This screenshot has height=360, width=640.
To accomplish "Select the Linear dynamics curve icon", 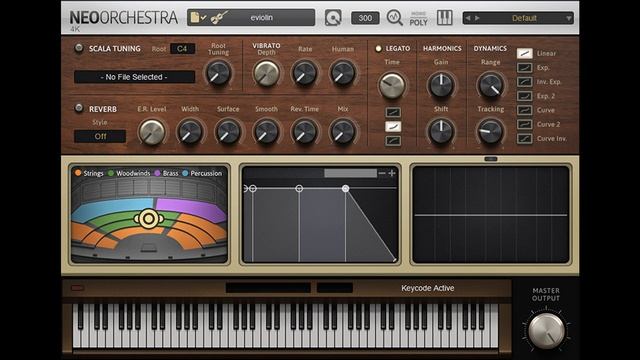I will coord(524,53).
